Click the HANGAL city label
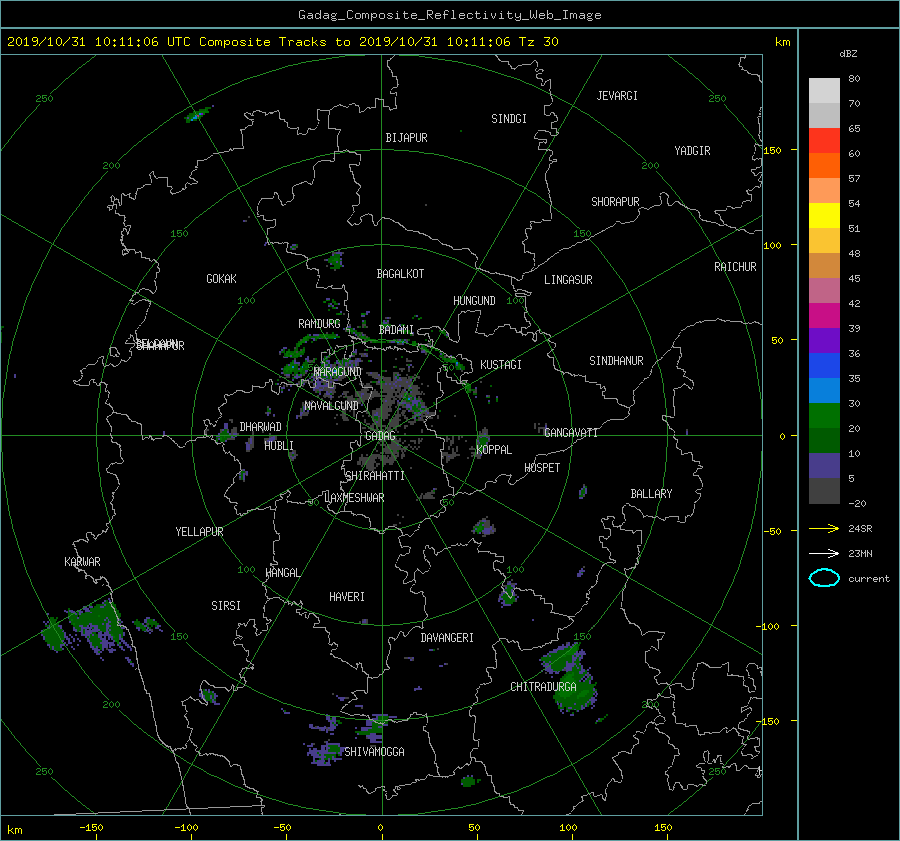Viewport: 900px width, 841px height. [282, 573]
